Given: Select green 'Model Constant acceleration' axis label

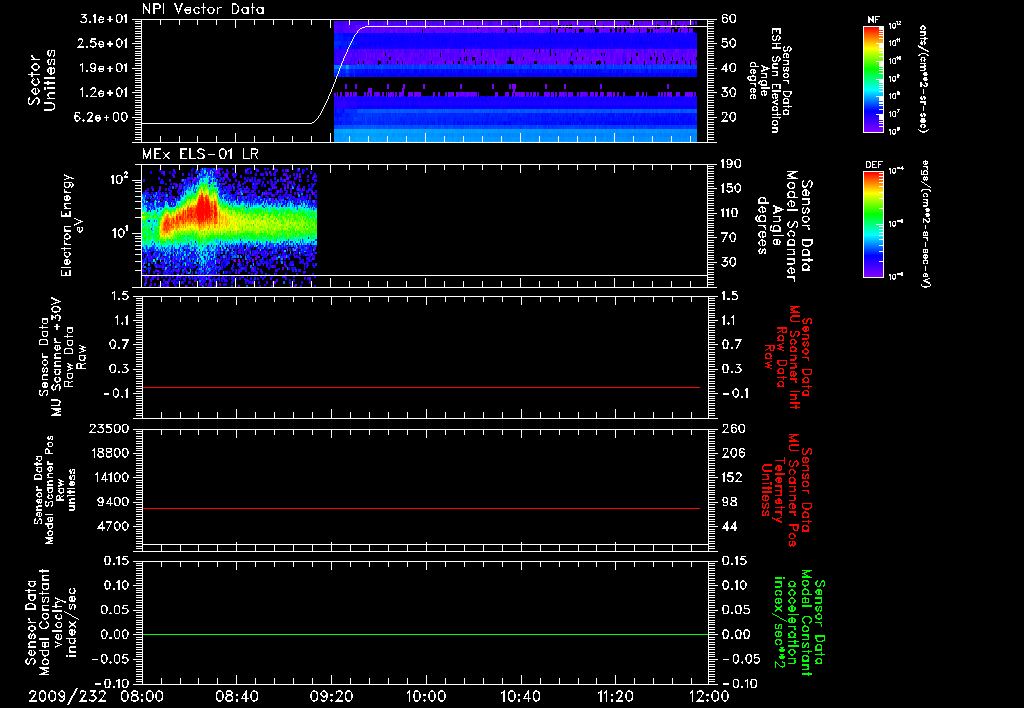Looking at the screenshot, I should point(799,622).
